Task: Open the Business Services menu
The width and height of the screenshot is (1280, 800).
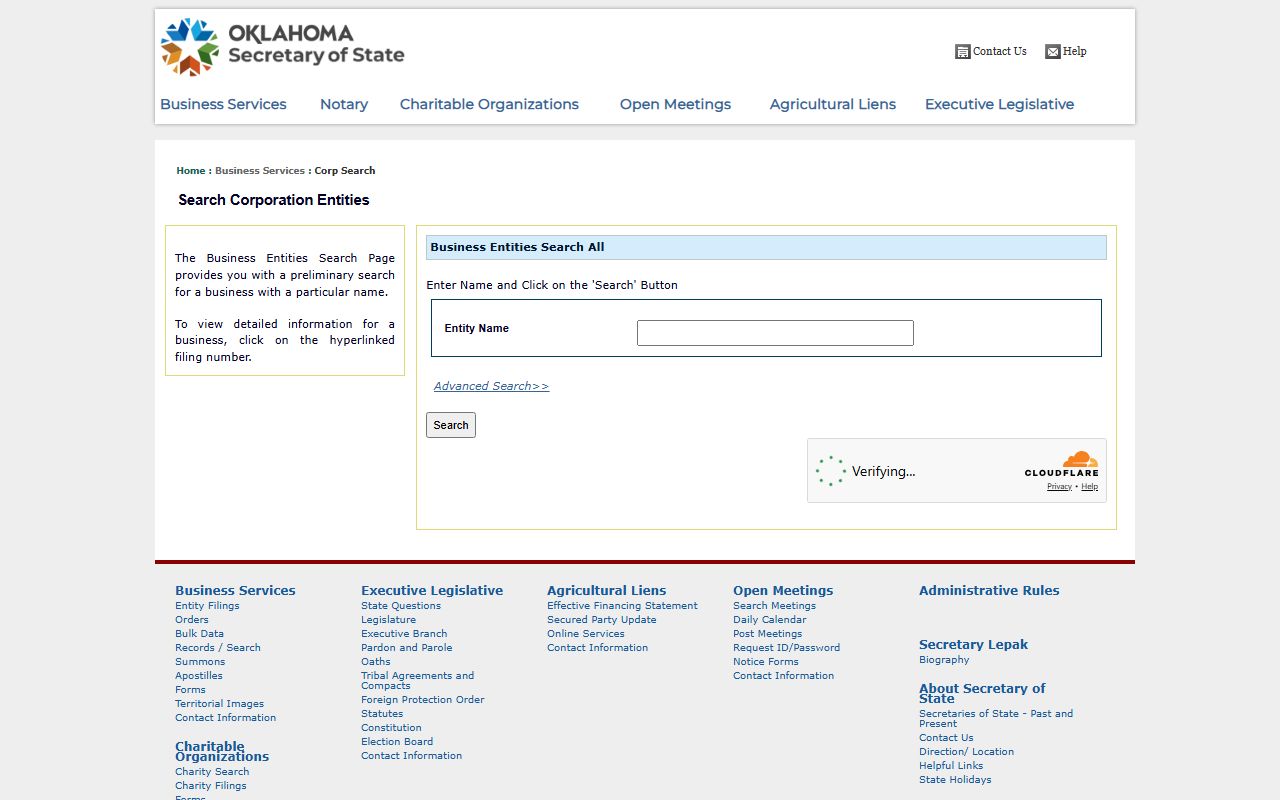Action: (223, 104)
